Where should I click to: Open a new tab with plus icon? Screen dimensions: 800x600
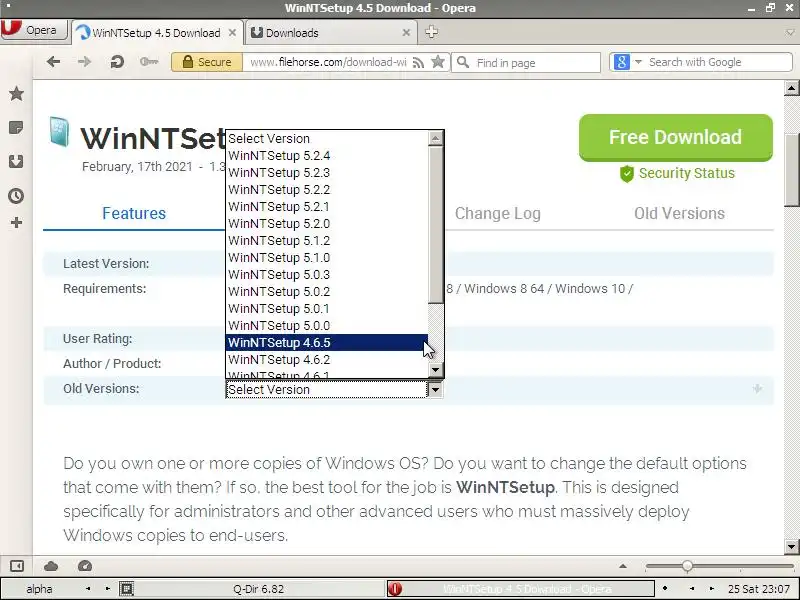tap(431, 32)
